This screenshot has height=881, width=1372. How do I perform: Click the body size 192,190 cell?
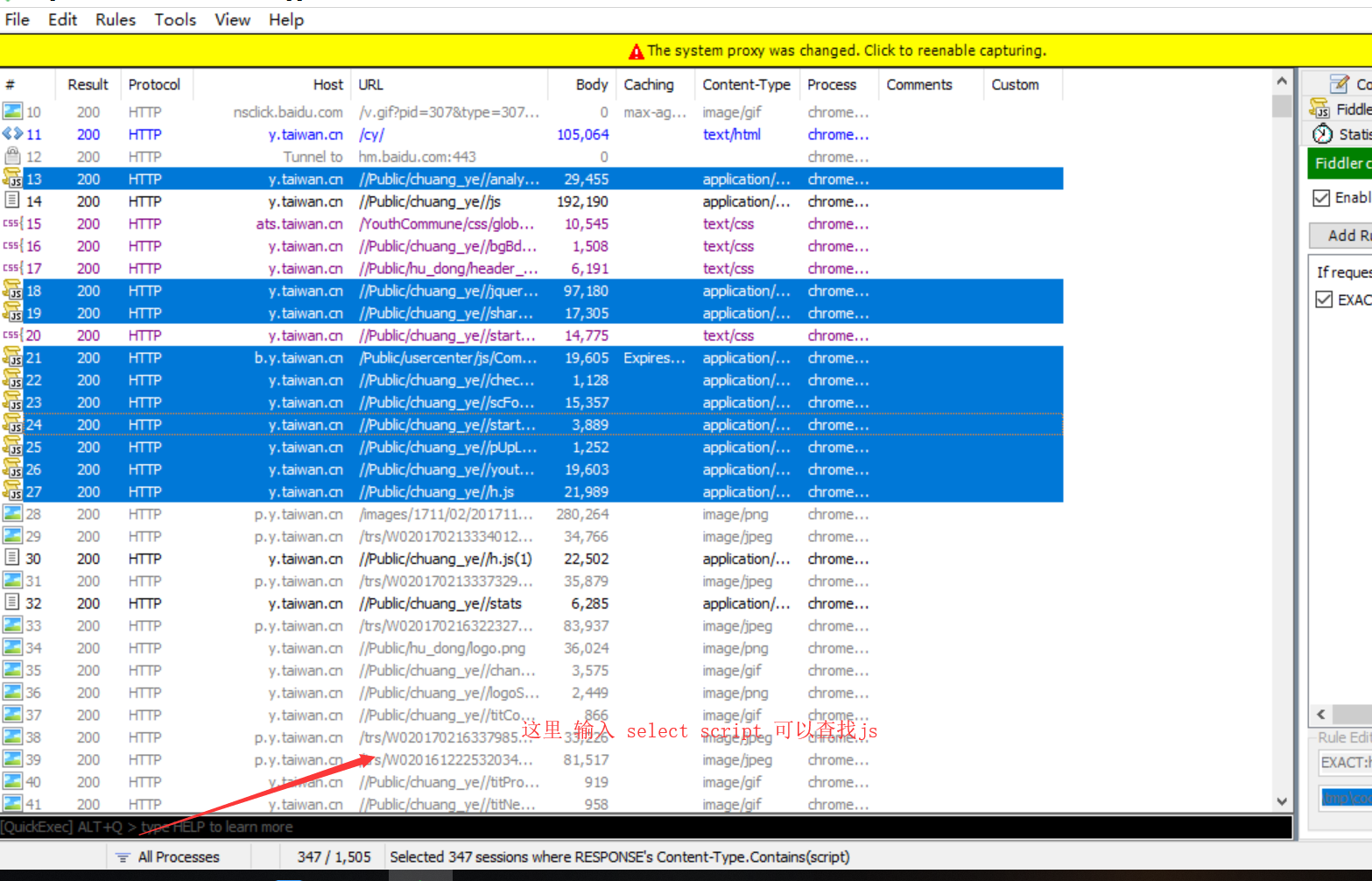point(582,201)
